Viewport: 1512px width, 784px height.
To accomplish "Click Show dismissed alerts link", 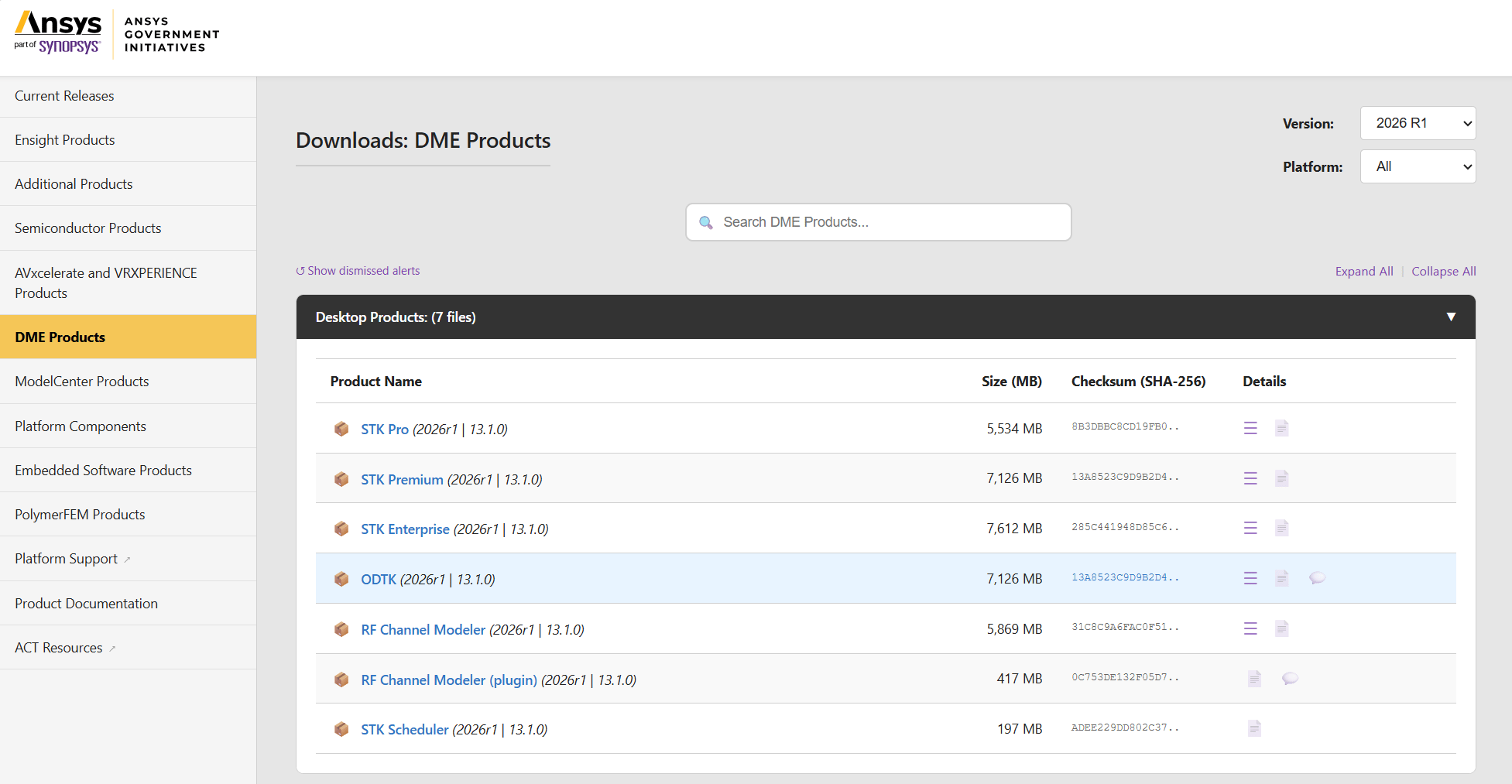I will click(x=358, y=271).
